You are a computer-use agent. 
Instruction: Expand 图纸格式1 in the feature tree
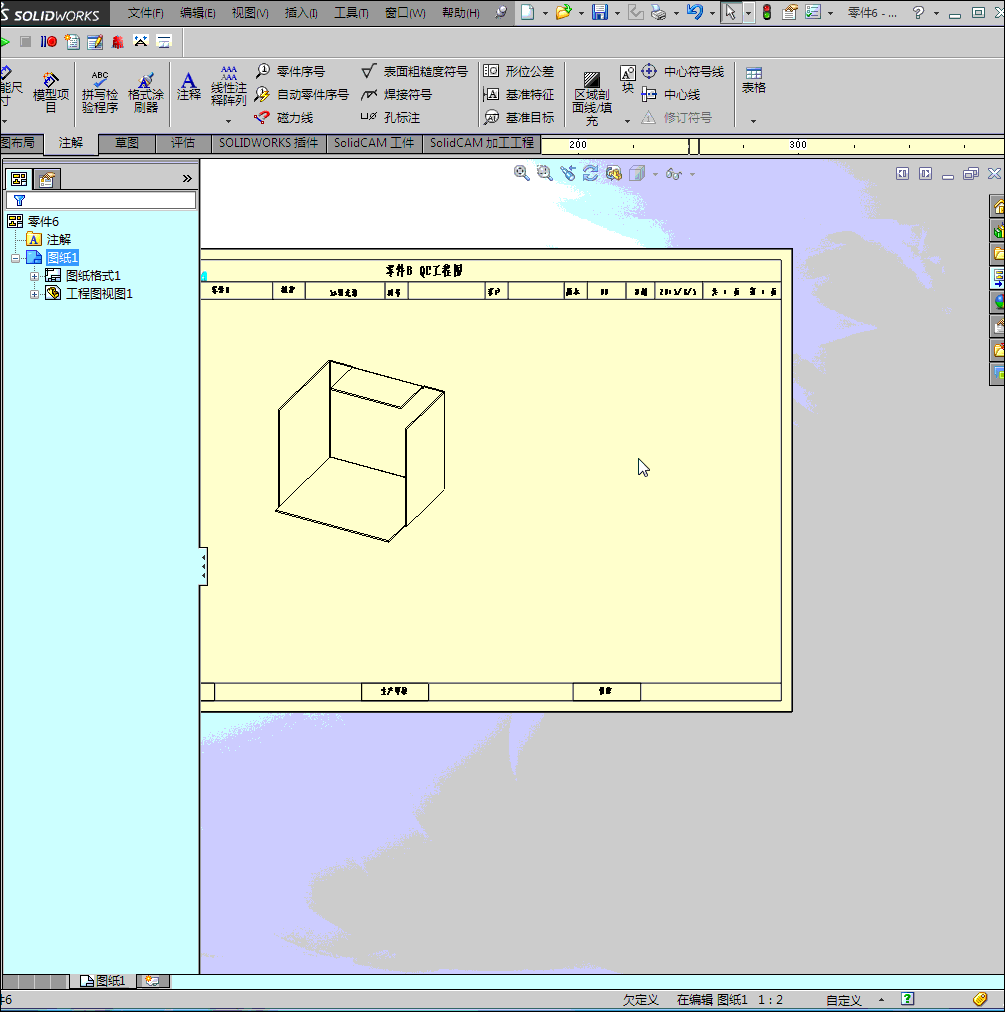point(33,275)
